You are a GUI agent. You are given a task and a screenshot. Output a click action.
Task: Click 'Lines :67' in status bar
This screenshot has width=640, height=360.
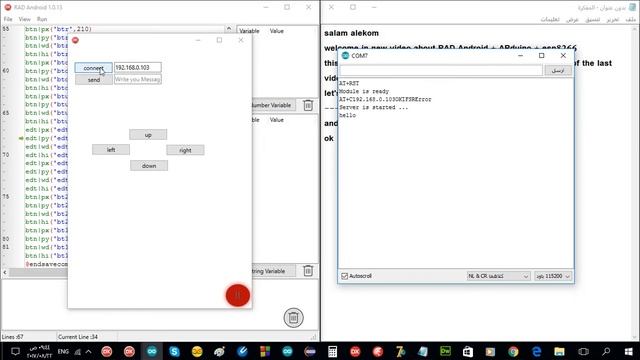coord(13,337)
